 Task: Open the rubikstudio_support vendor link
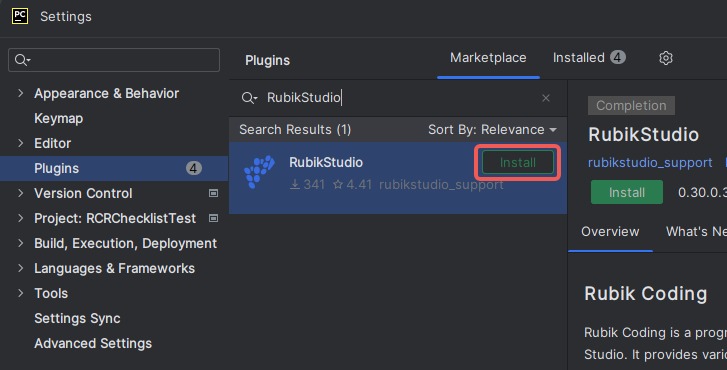pyautogui.click(x=650, y=163)
